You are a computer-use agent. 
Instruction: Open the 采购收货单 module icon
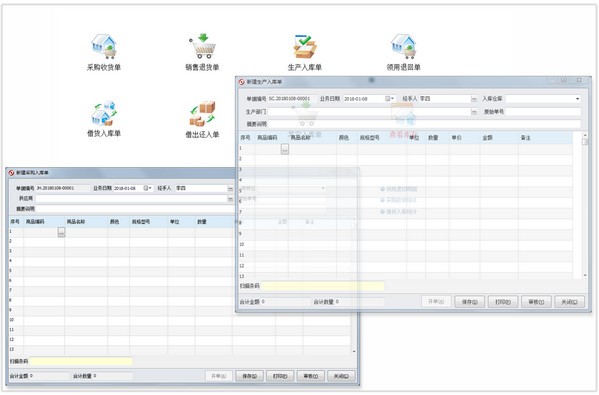[x=104, y=46]
